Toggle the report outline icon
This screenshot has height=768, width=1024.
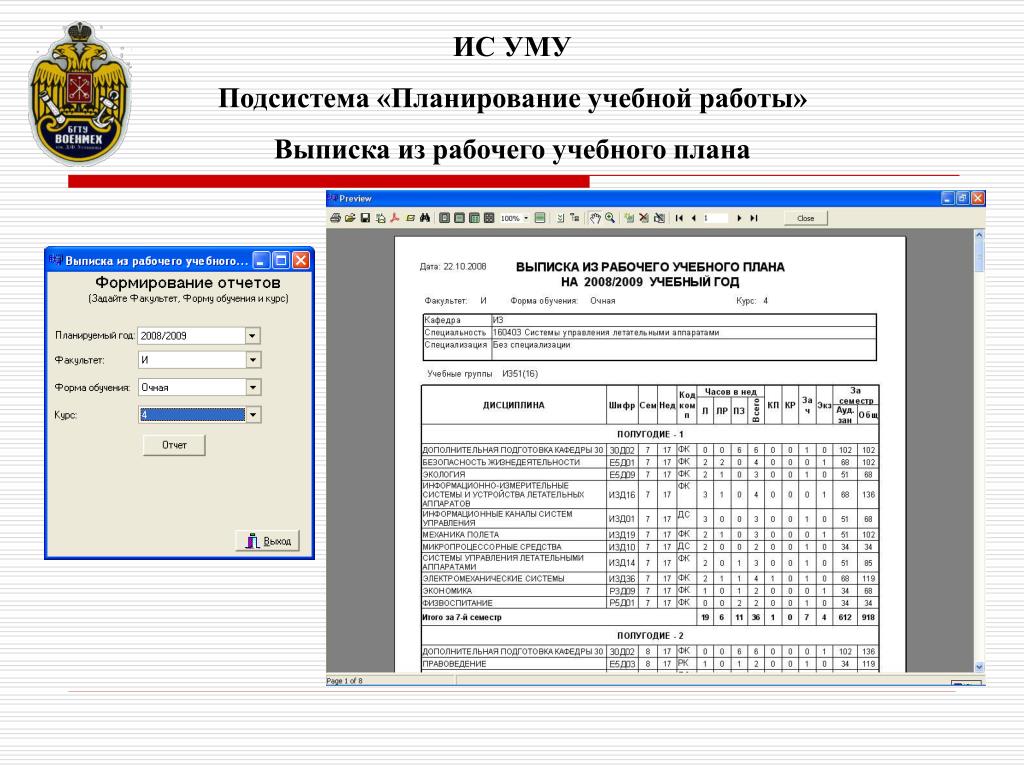pyautogui.click(x=560, y=218)
